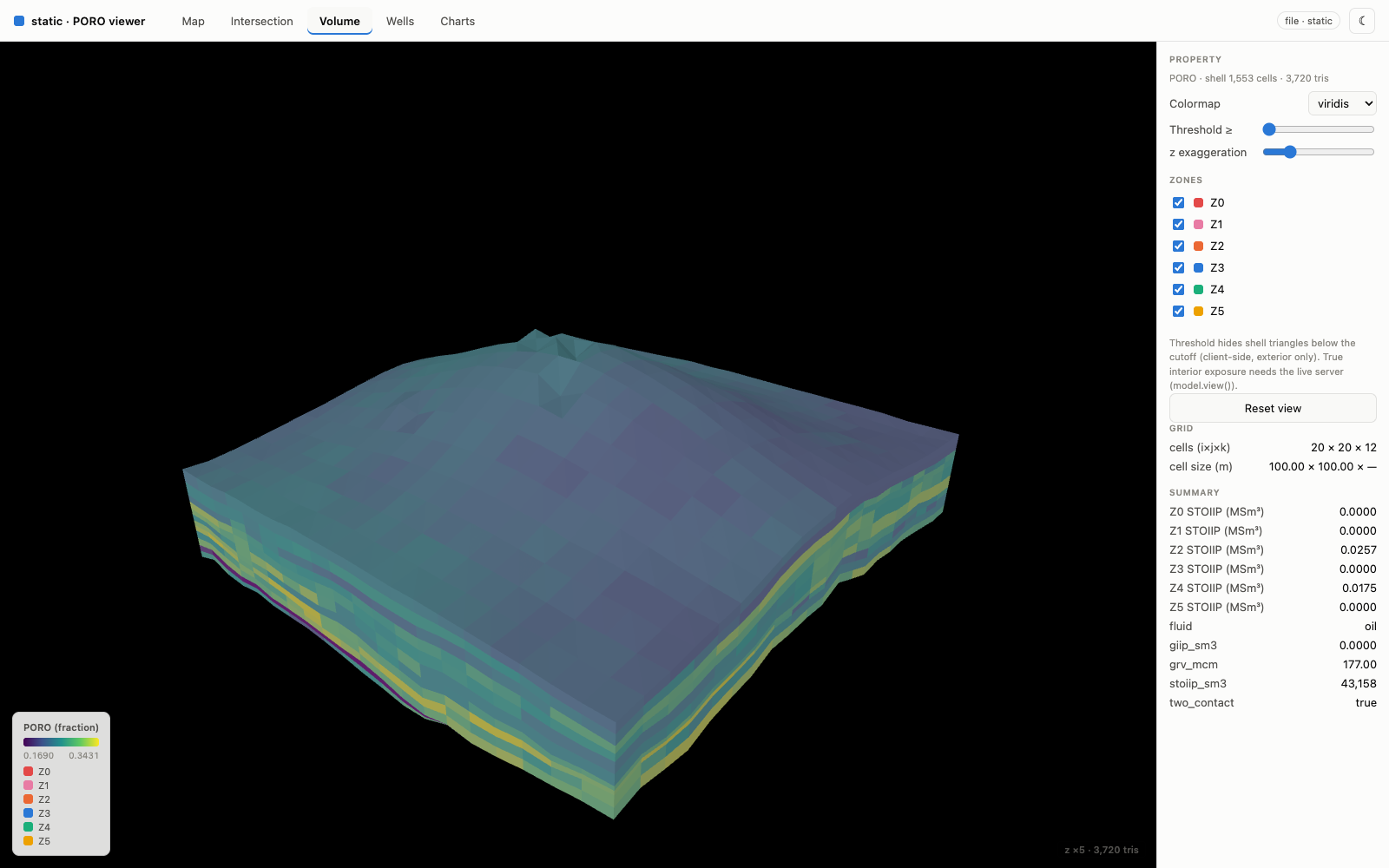The height and width of the screenshot is (868, 1389).
Task: Click the blue app logo square
Action: (19, 21)
